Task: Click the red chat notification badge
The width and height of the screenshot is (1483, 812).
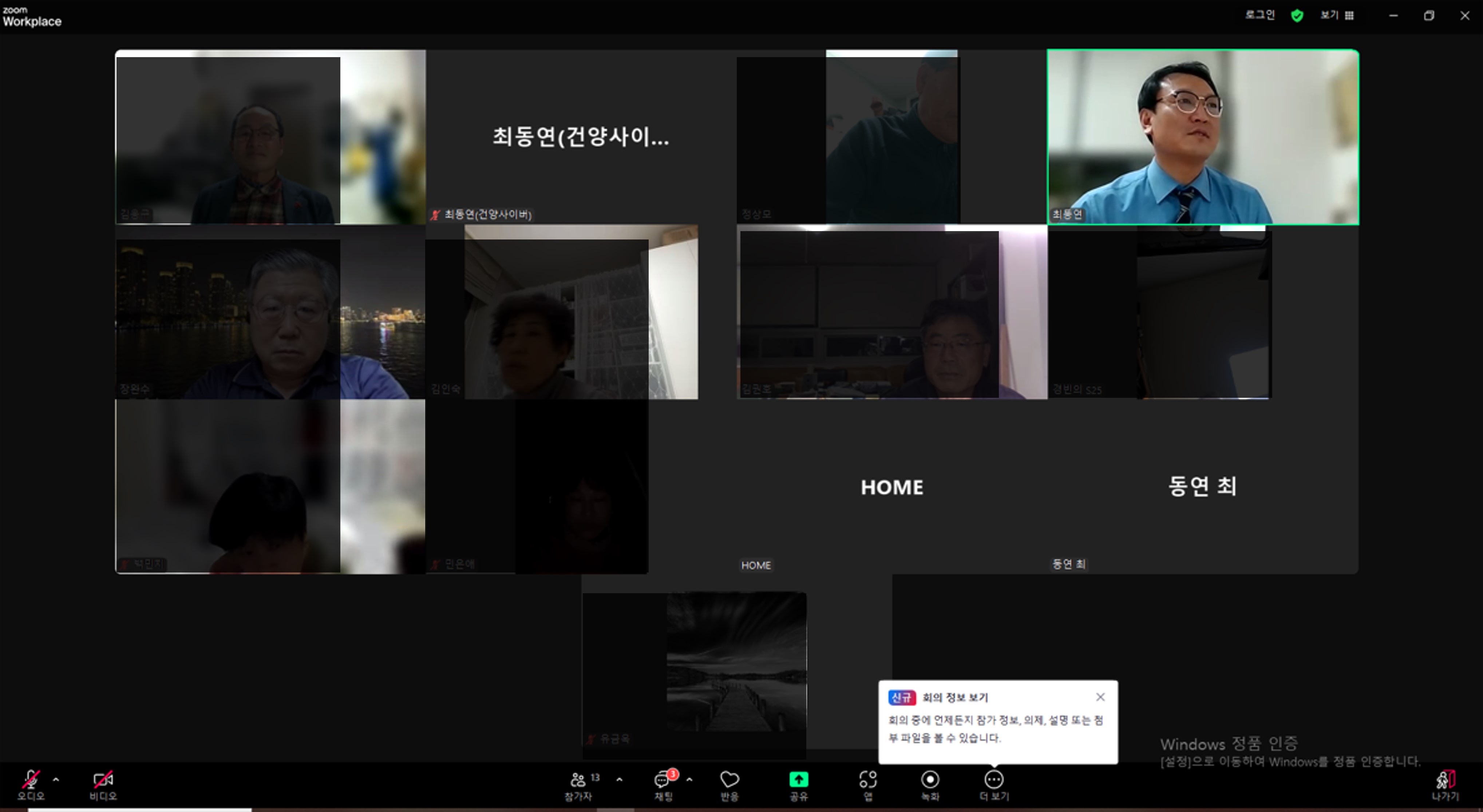Action: click(x=672, y=774)
